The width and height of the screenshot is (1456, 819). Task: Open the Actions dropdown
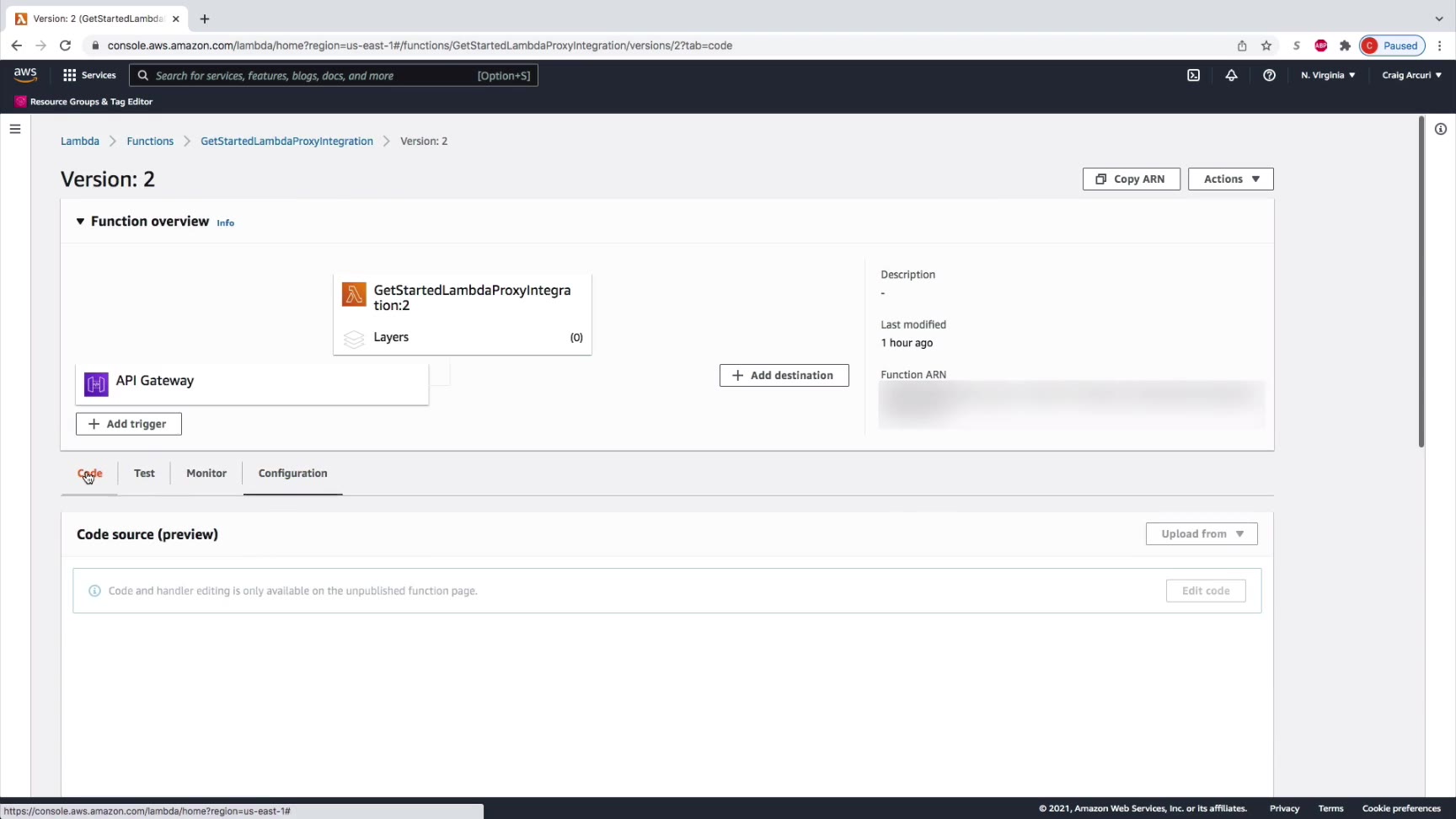(1231, 179)
